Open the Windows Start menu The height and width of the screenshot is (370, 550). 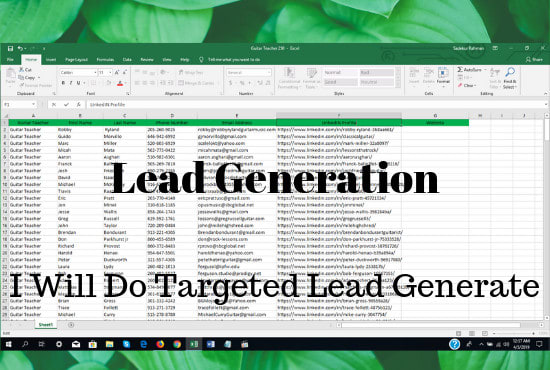8,344
